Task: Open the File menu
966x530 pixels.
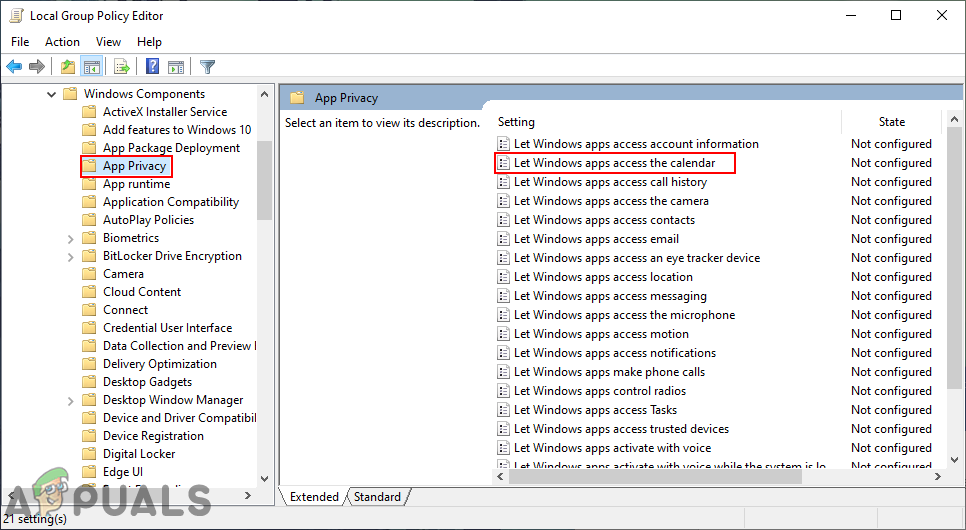Action: 20,41
